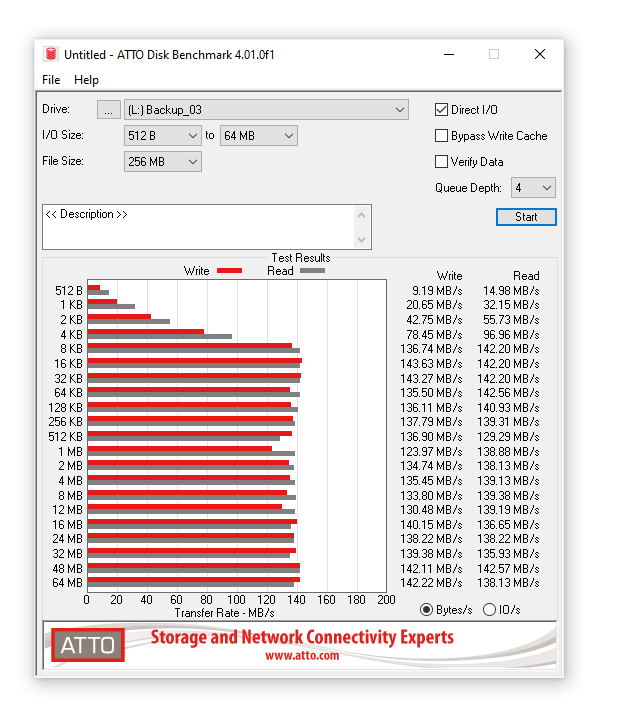Click into the Description text field

[198, 227]
